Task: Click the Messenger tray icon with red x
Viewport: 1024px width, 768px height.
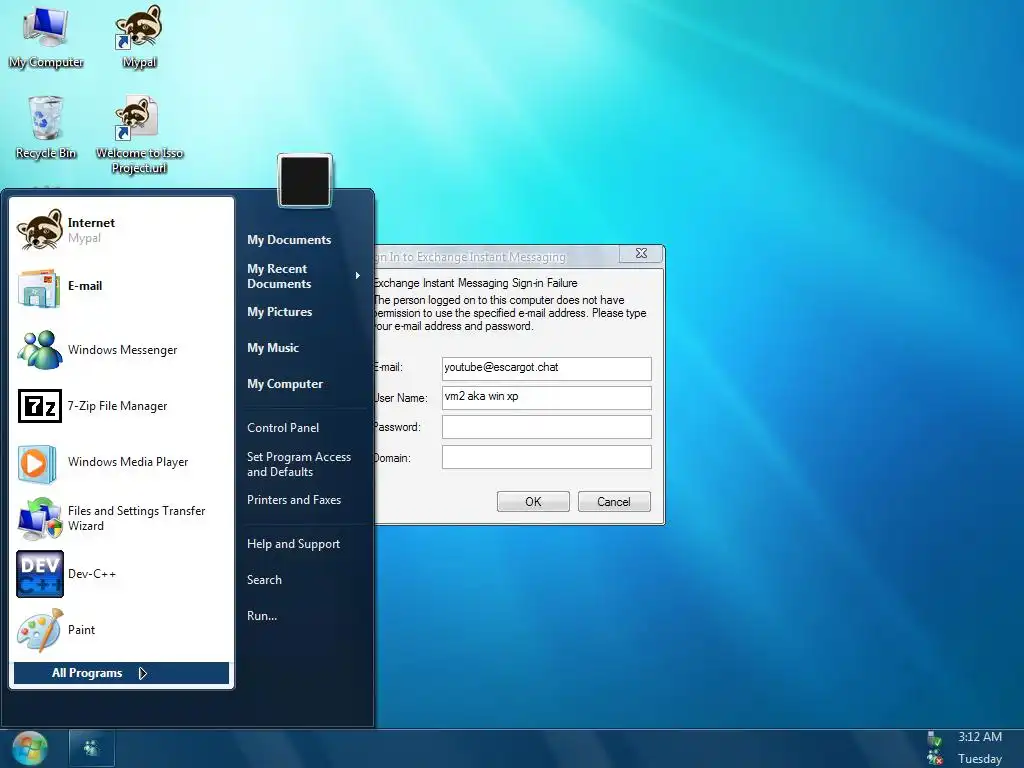Action: click(x=935, y=758)
